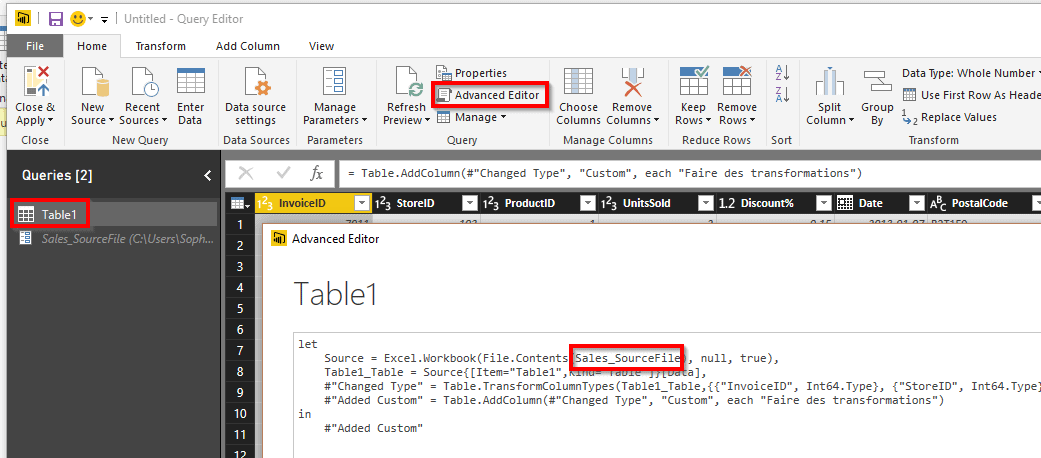Save the query with the floppy disk icon
Image resolution: width=1041 pixels, height=458 pixels.
pyautogui.click(x=56, y=19)
